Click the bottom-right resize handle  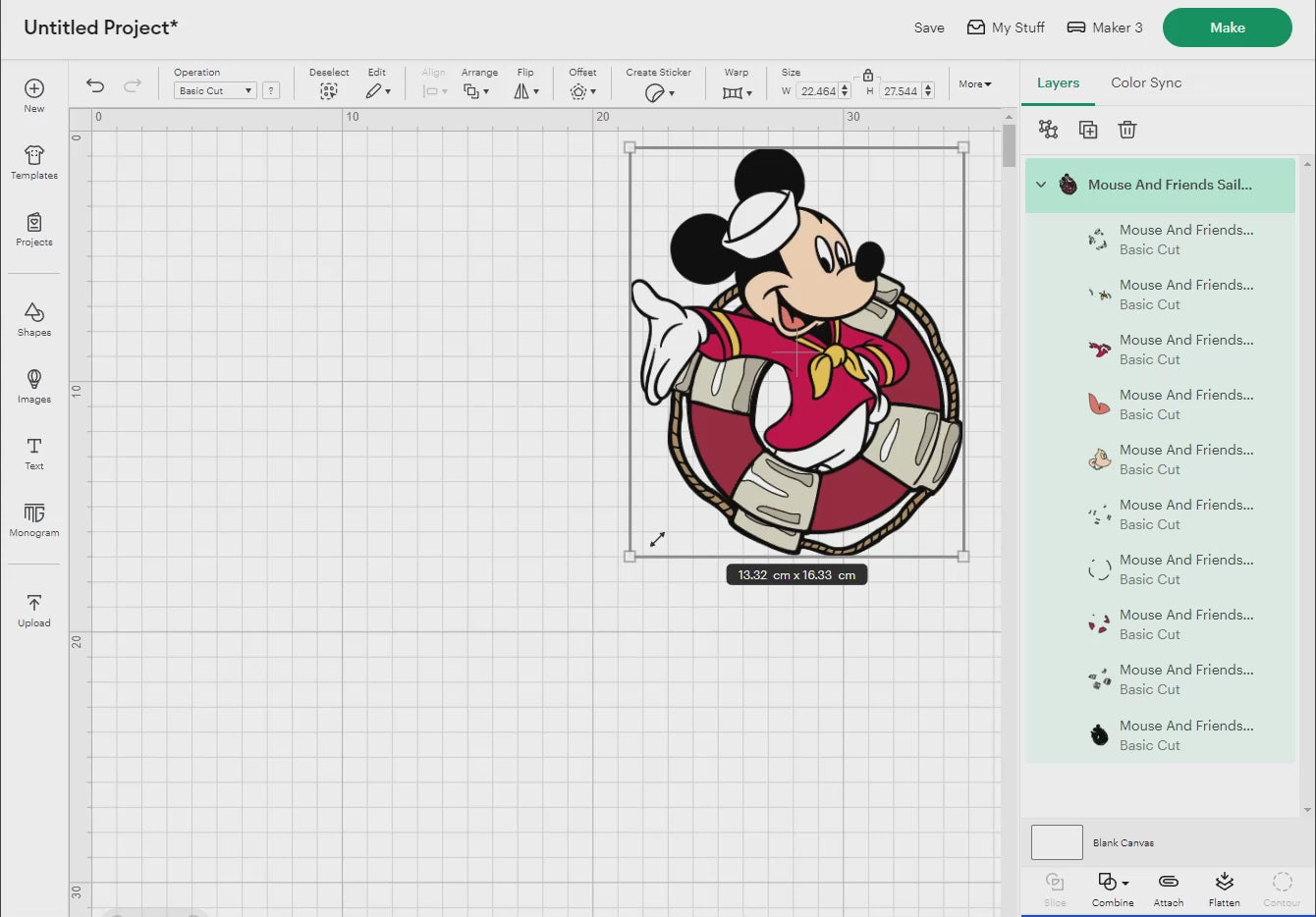click(x=963, y=557)
